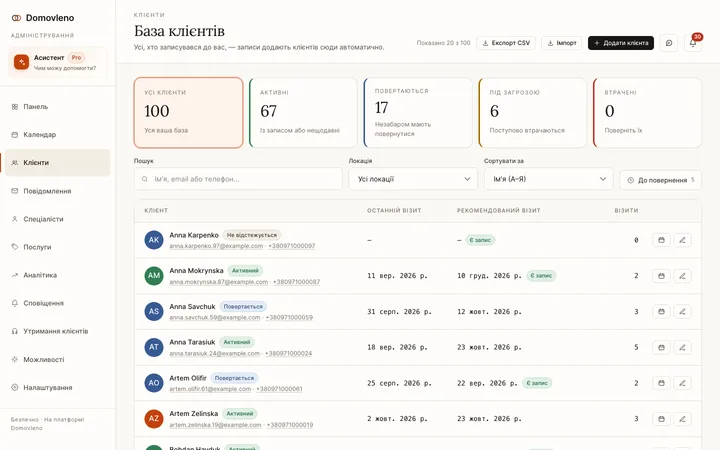The width and height of the screenshot is (720, 450).
Task: Open the Асистент Pro card
Action: pos(58,62)
